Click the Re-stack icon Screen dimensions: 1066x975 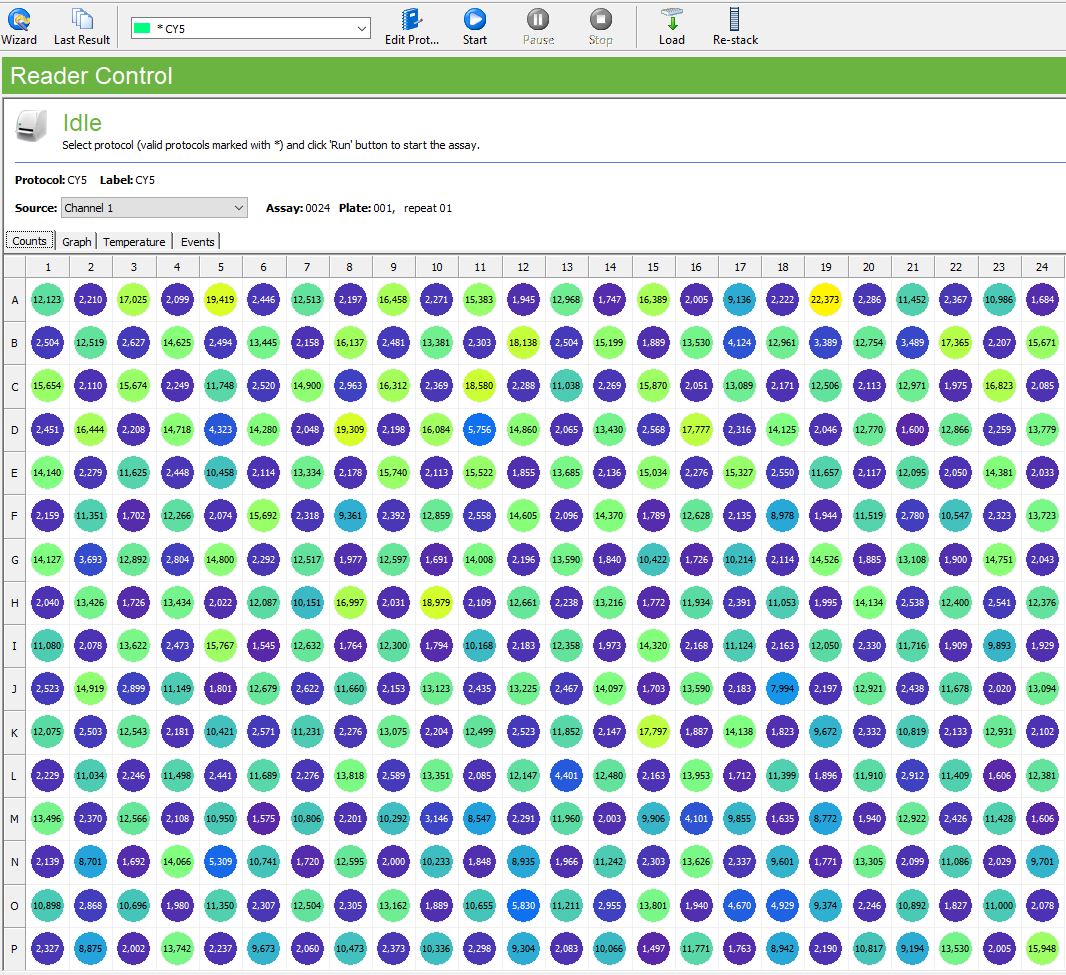coord(735,26)
